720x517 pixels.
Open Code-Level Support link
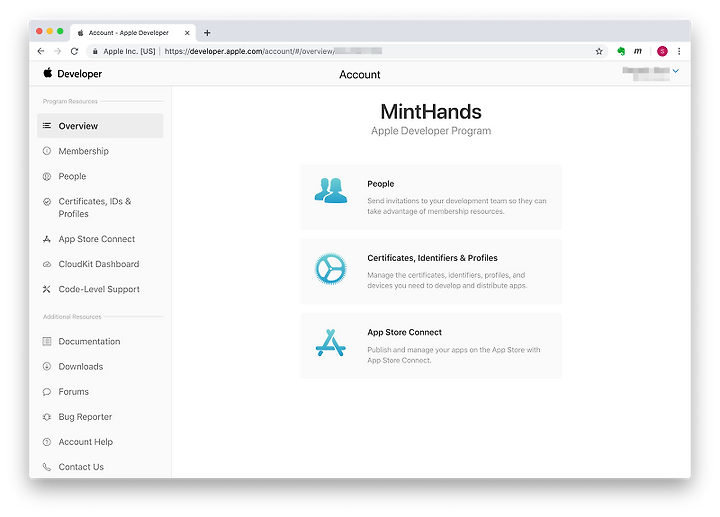point(99,289)
